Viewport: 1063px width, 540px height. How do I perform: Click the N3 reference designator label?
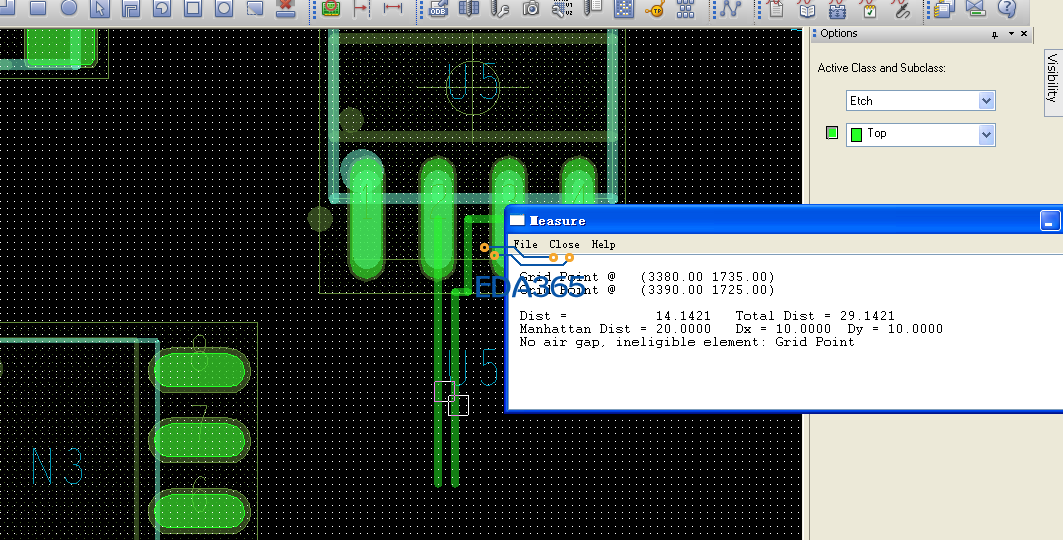58,465
